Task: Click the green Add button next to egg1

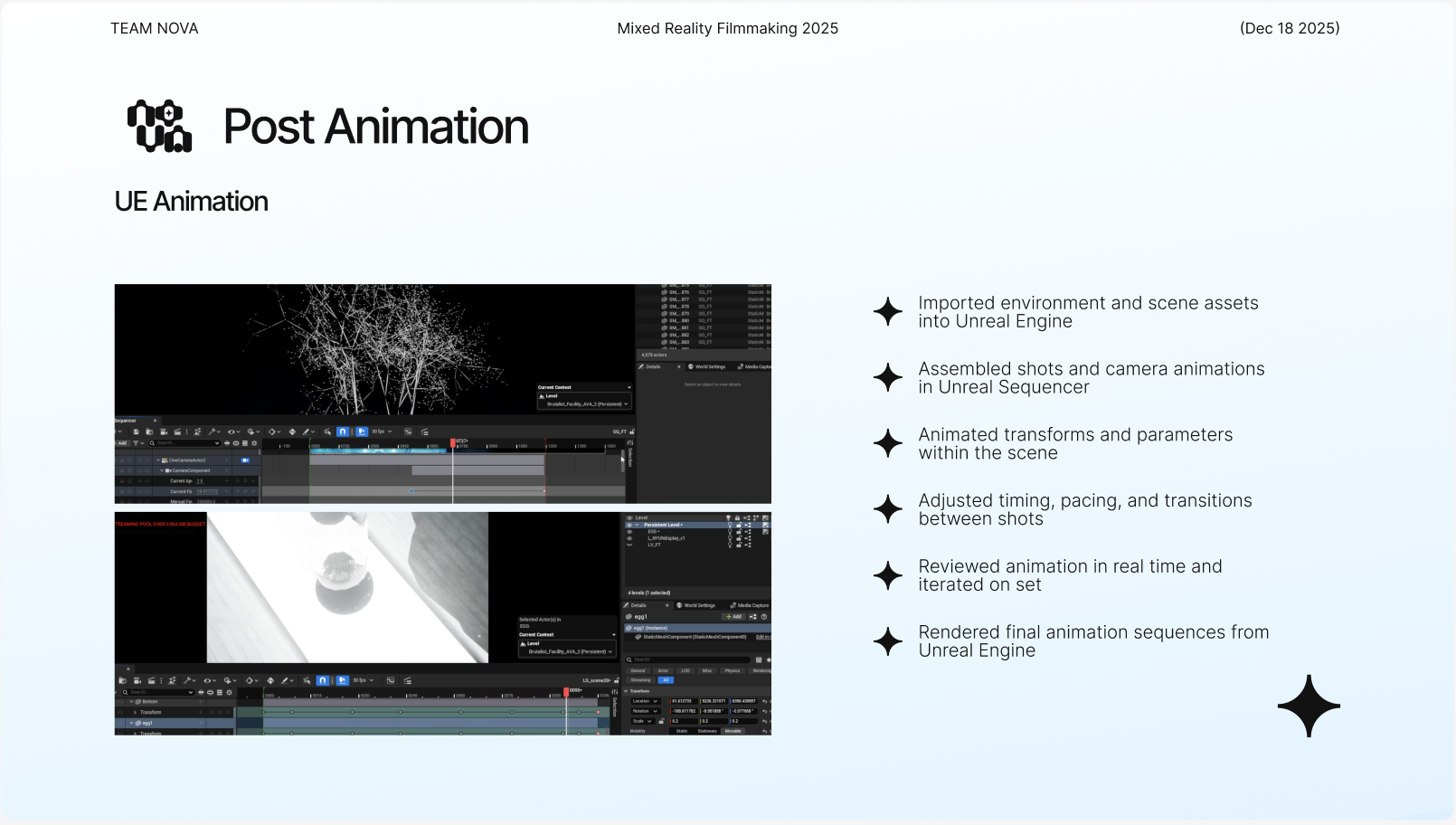Action: (733, 617)
